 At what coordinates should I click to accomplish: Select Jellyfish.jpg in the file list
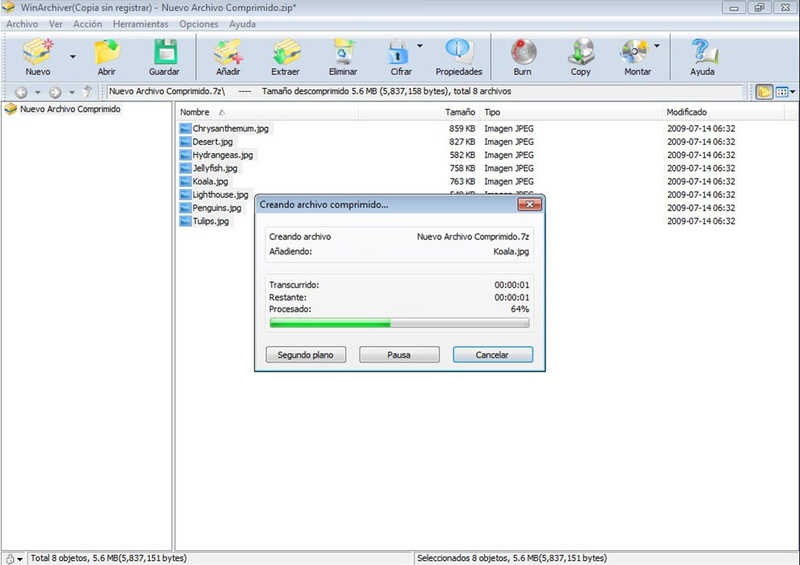coord(215,168)
